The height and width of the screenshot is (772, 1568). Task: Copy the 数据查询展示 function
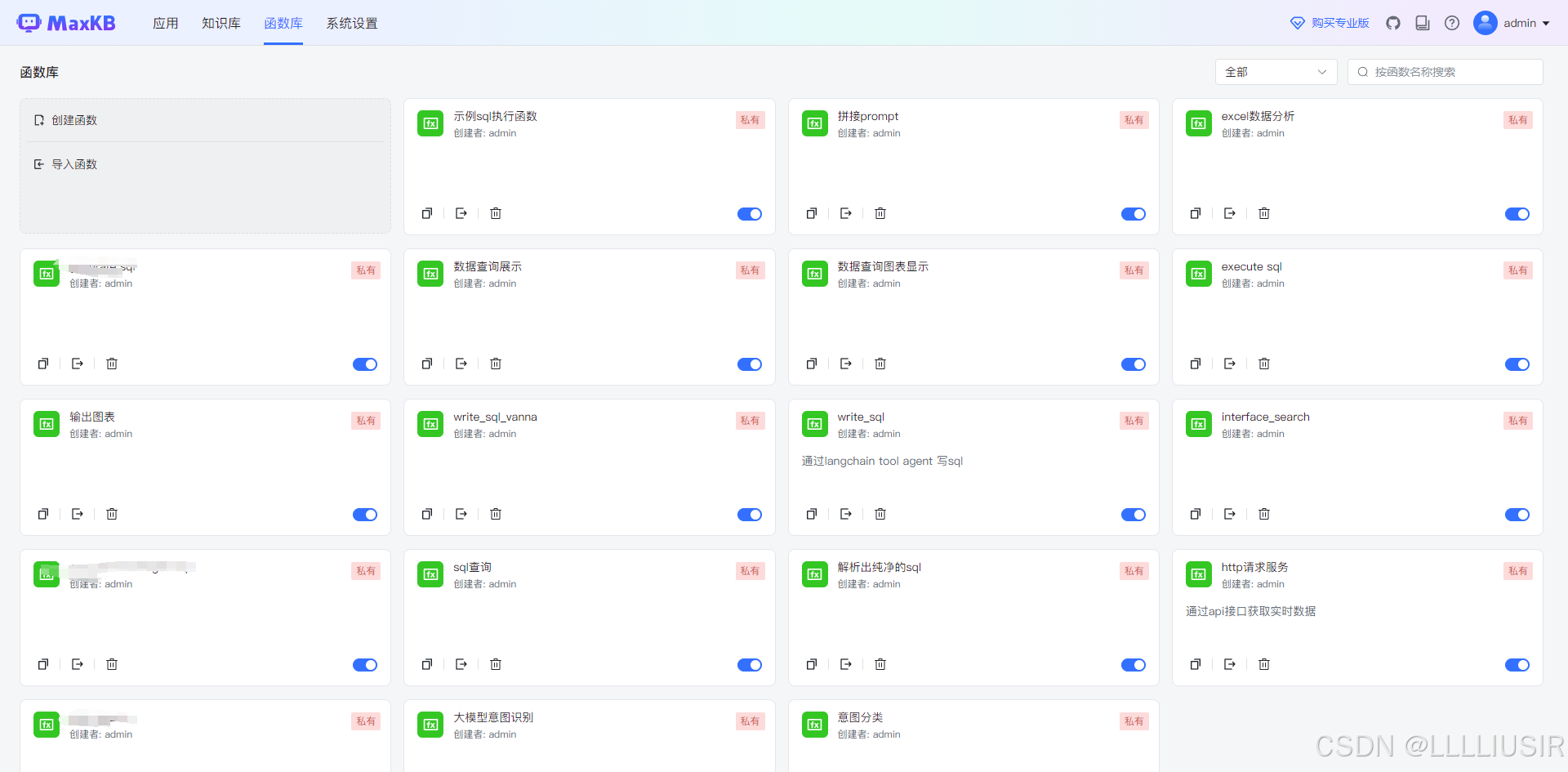pos(426,364)
